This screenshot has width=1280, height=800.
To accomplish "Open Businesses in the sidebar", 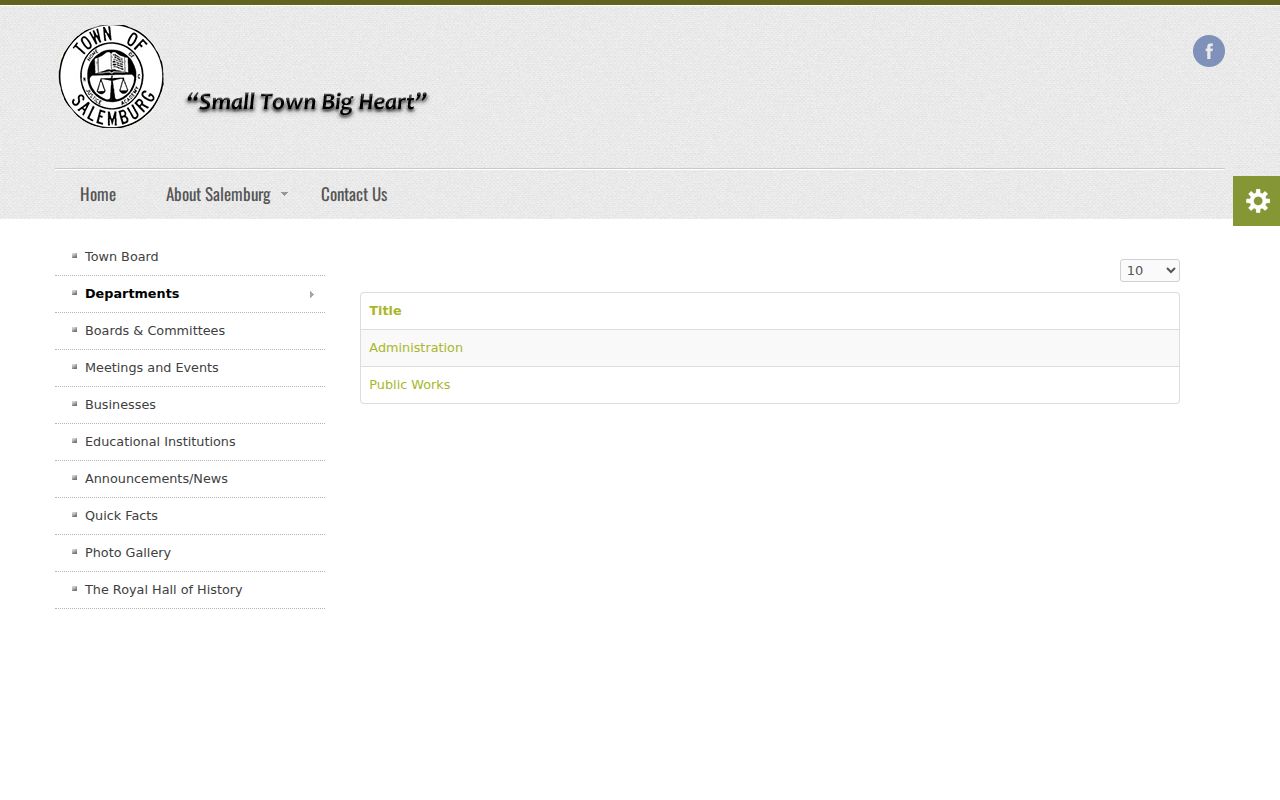I will coord(120,405).
